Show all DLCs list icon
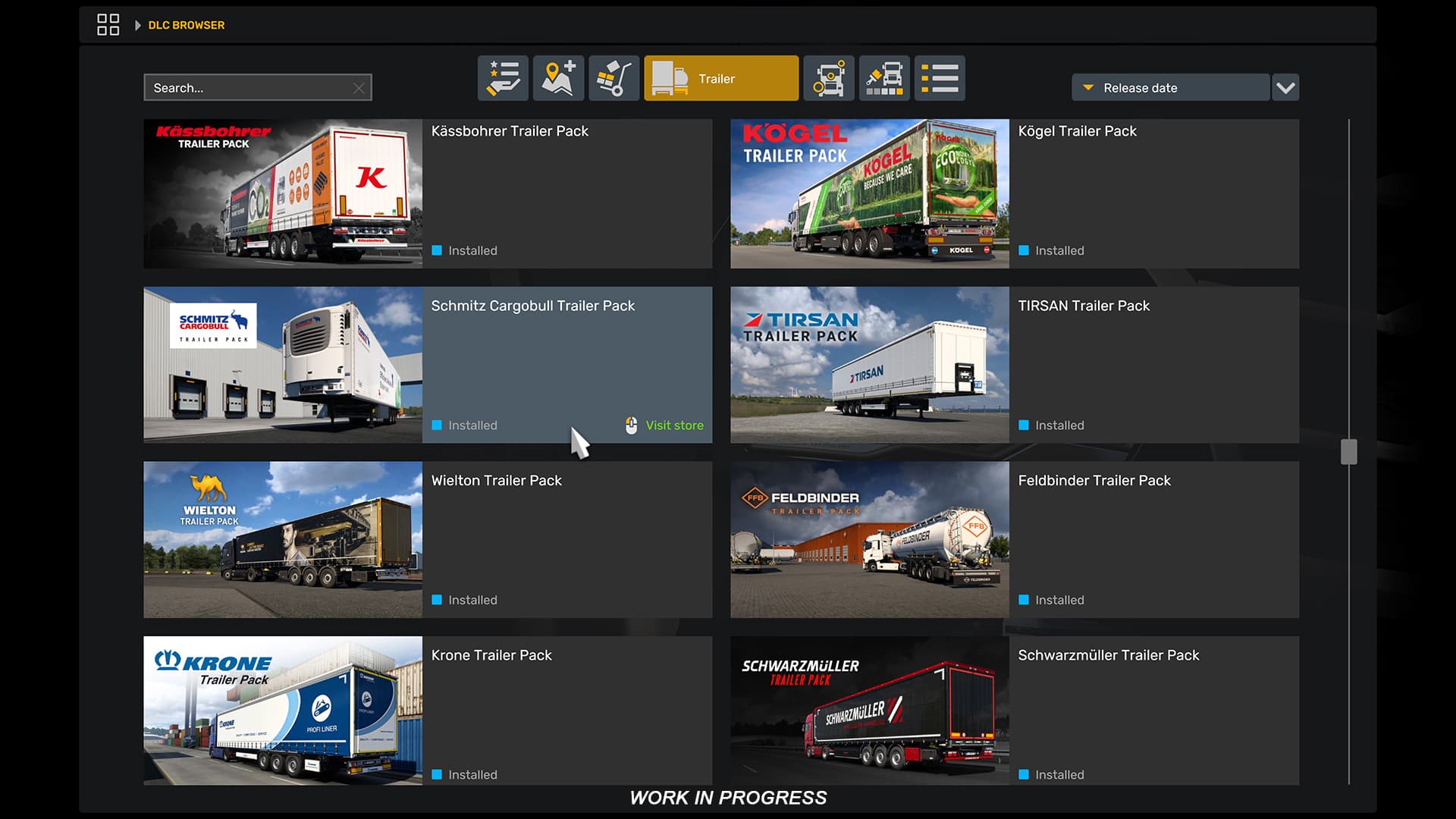 [940, 78]
